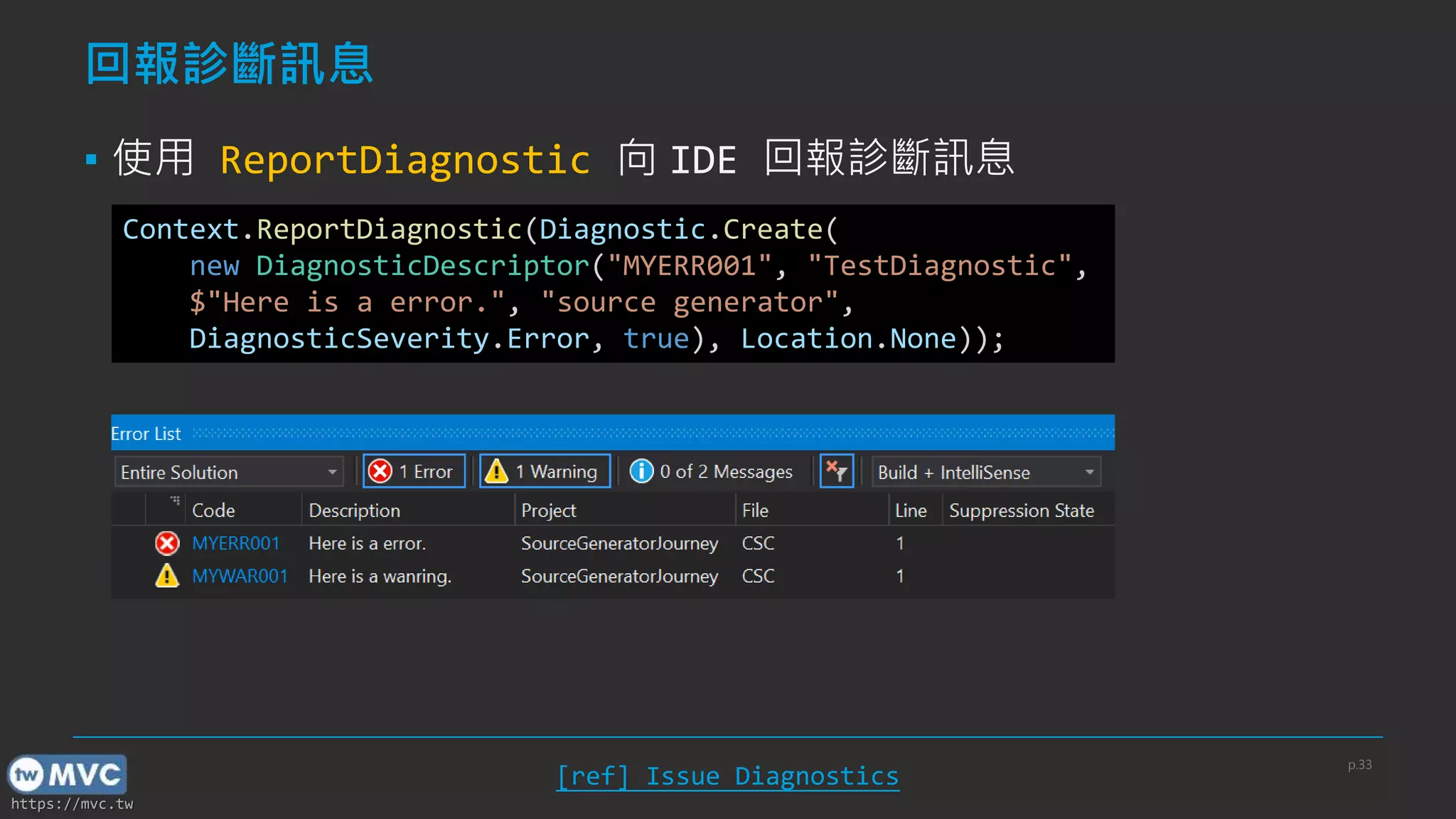Open the Issue Diagnostics reference link
1456x819 pixels.
click(x=727, y=776)
